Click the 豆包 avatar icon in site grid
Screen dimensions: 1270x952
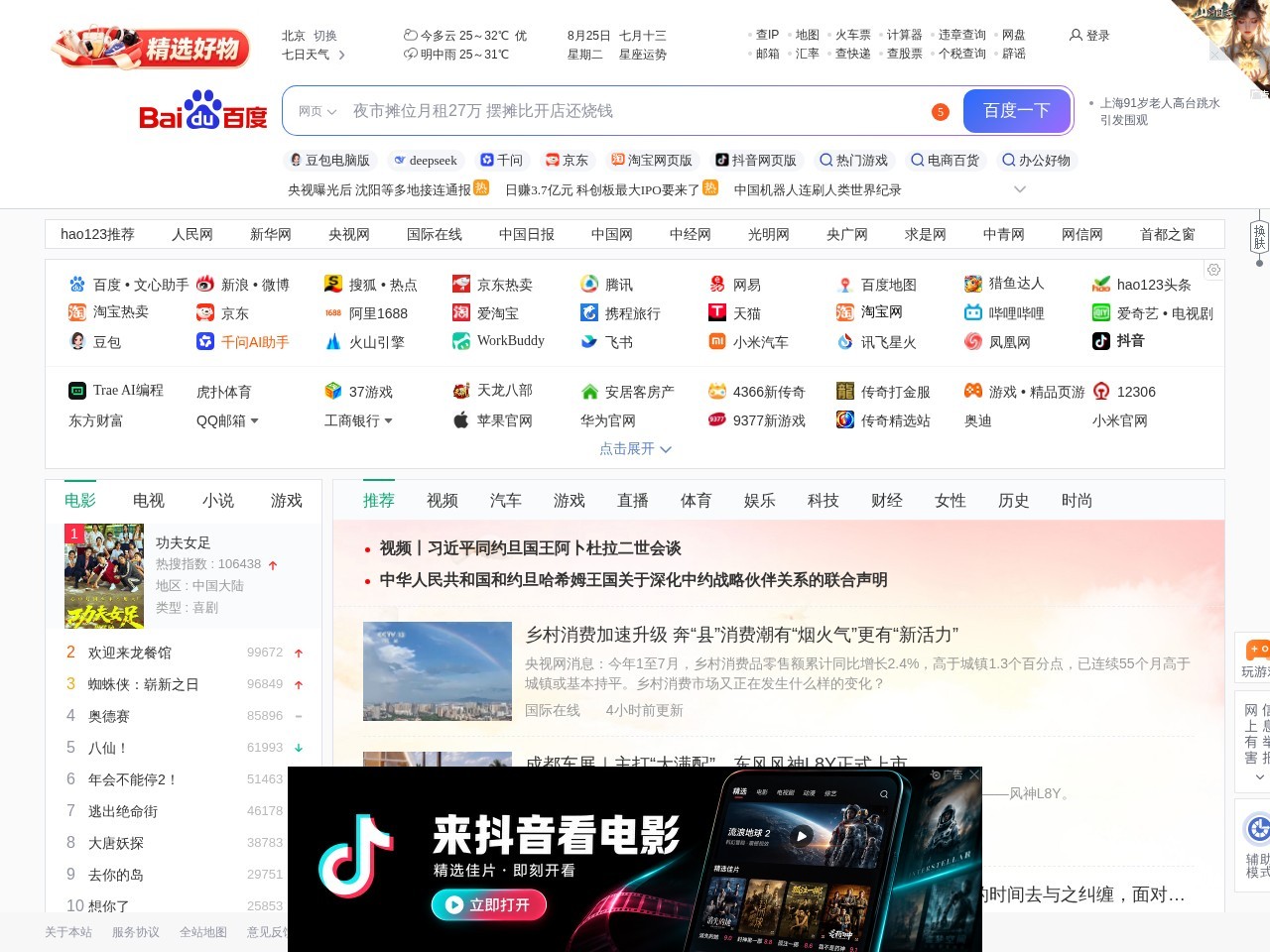77,341
